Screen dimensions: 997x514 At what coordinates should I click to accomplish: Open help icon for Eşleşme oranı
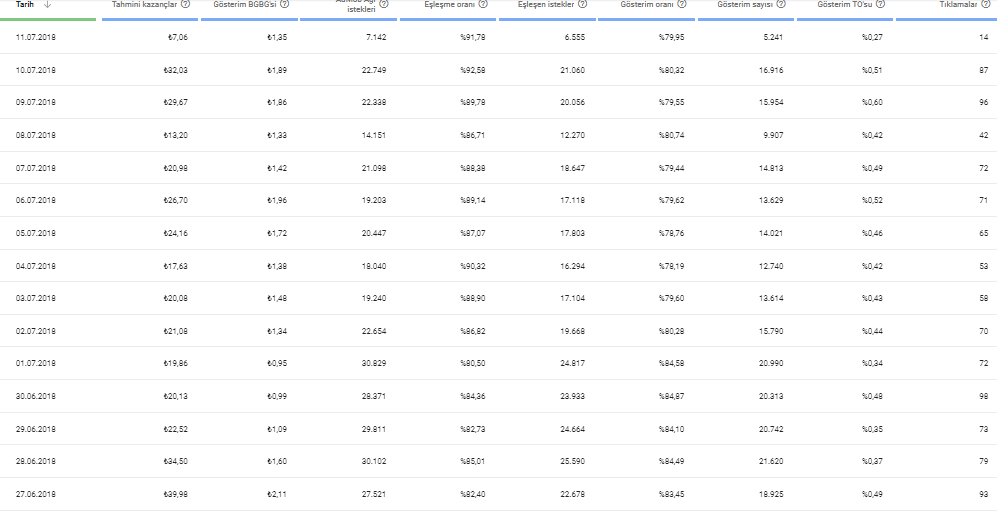coord(483,4)
